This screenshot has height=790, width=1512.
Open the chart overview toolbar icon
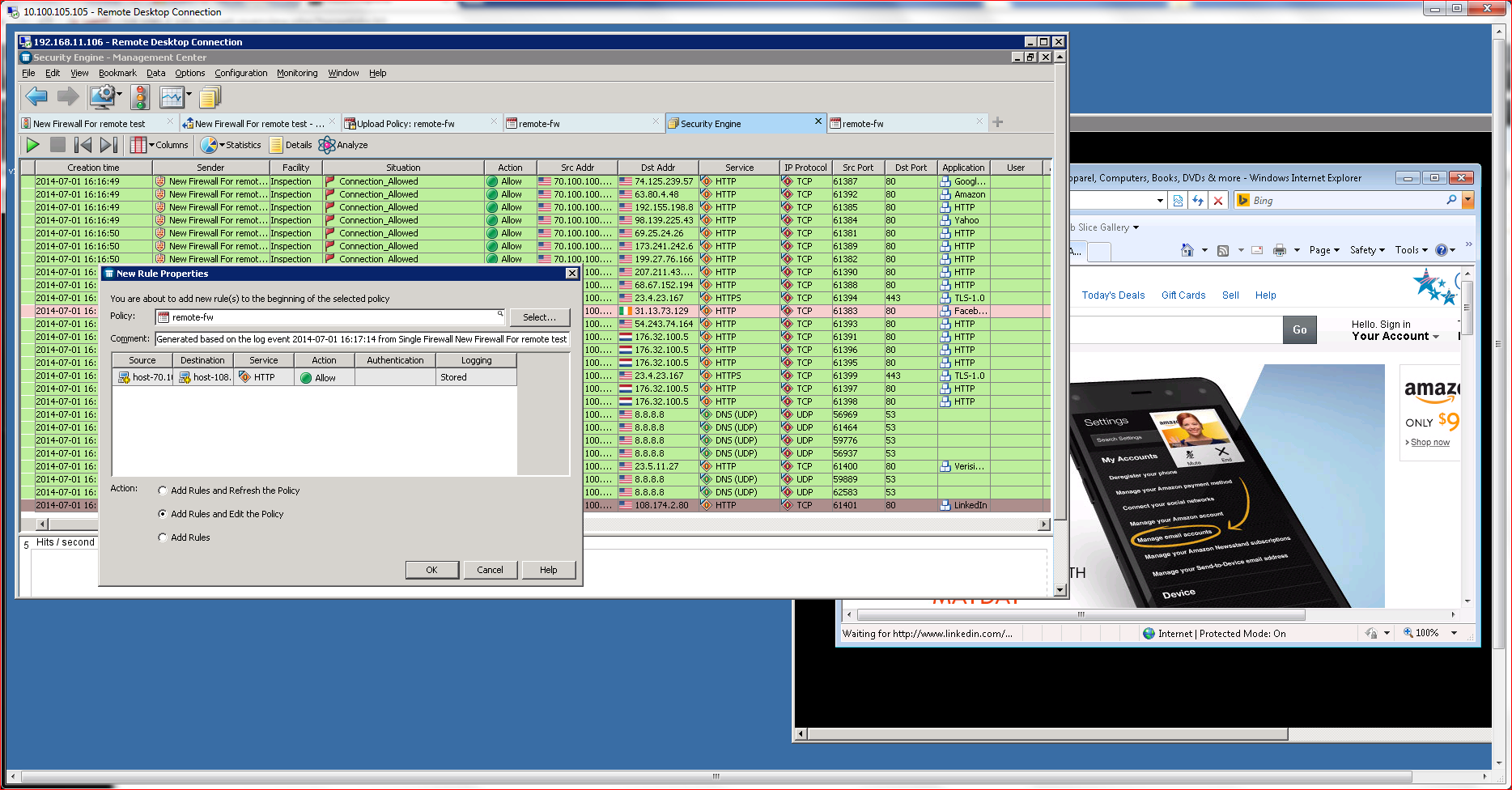(x=172, y=97)
